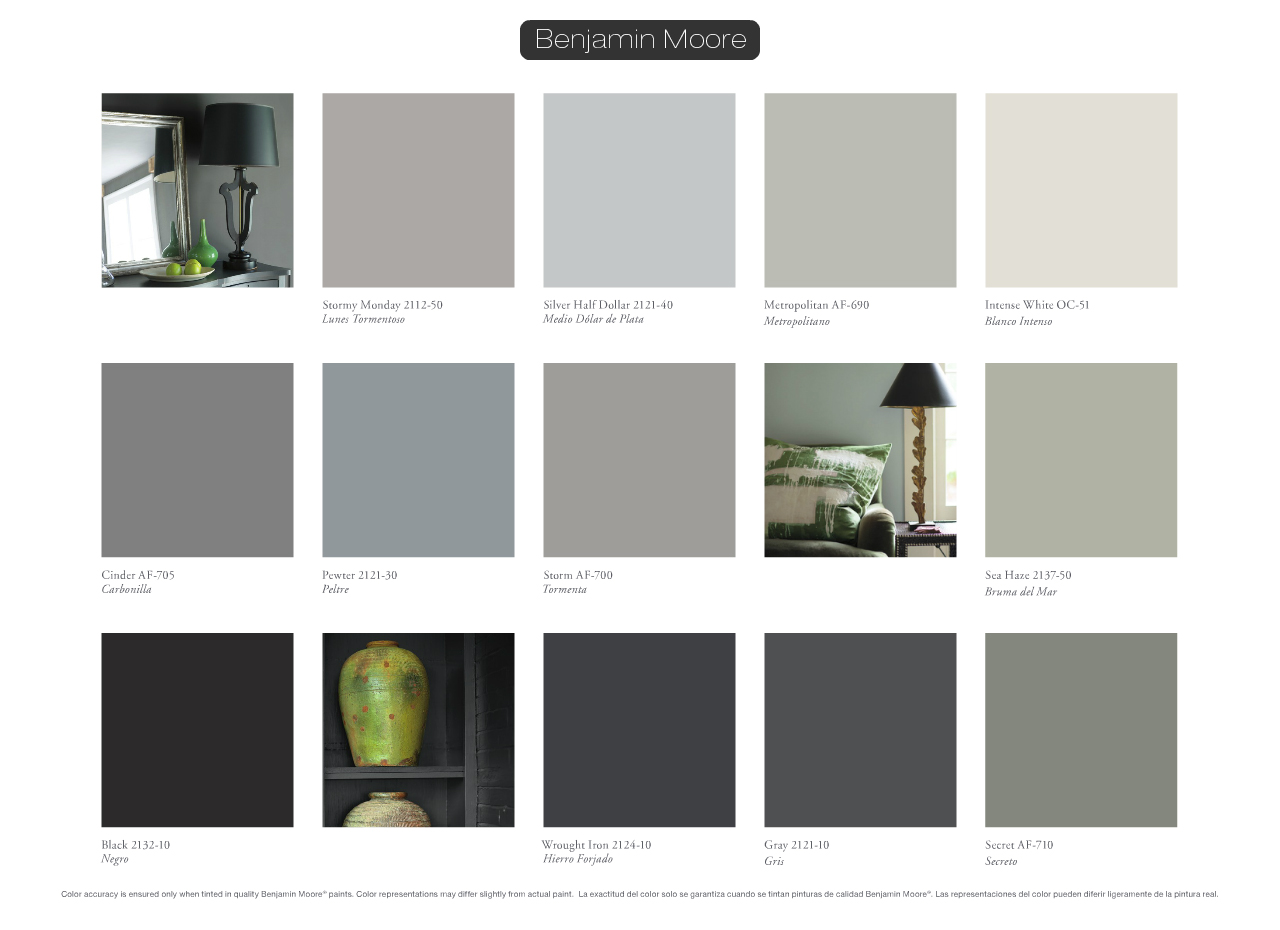This screenshot has height=930, width=1280.
Task: Select the Wrought Iron 2124-10 swatch
Action: [x=639, y=730]
